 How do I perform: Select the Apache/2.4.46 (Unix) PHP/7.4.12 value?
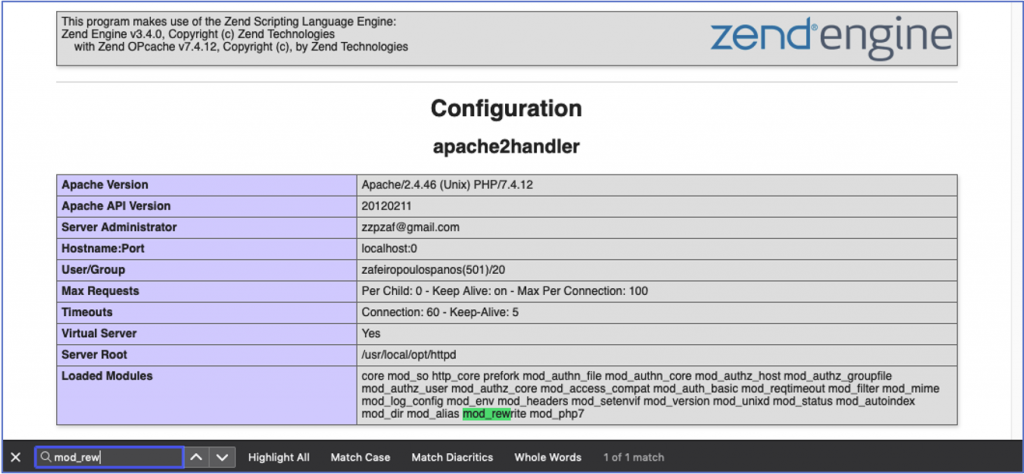[447, 185]
